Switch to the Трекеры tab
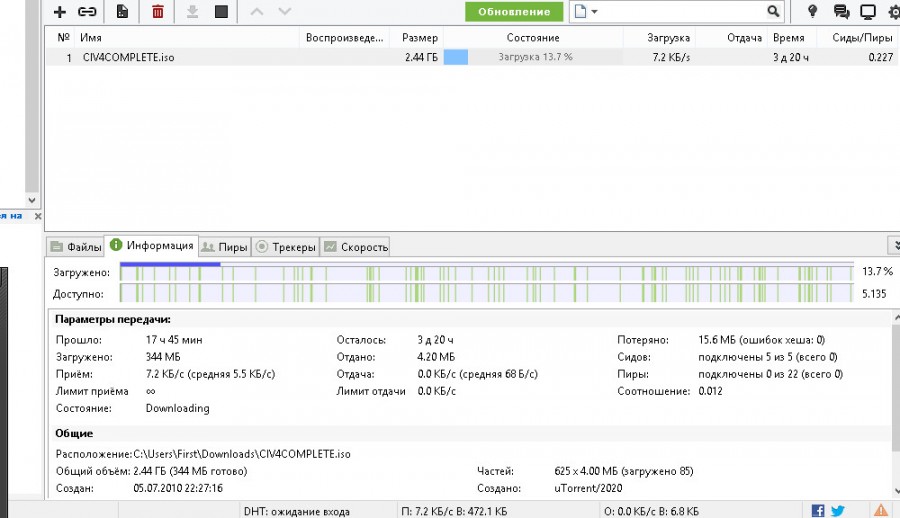The image size is (900, 518). pos(286,247)
